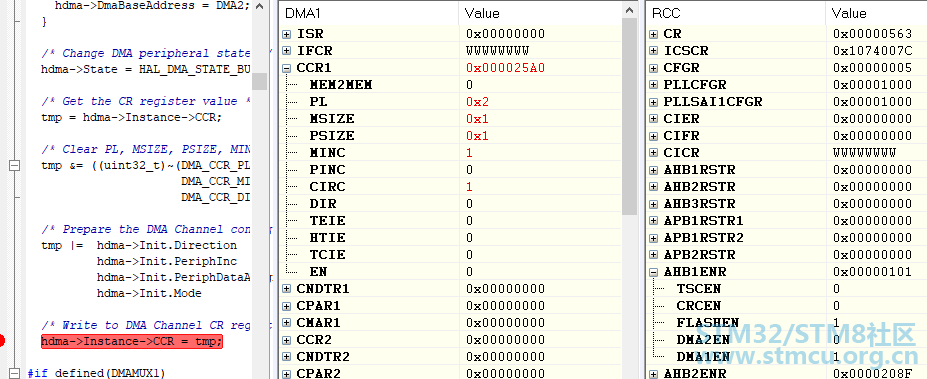Image resolution: width=927 pixels, height=379 pixels.
Task: Select the MINC field row
Action: coord(450,153)
